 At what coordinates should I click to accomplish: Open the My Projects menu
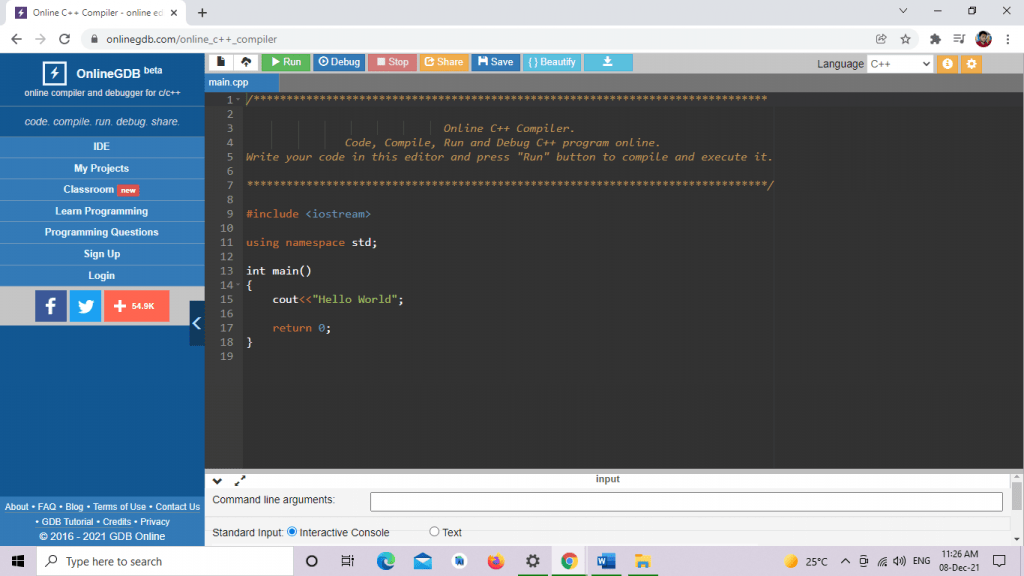tap(101, 167)
